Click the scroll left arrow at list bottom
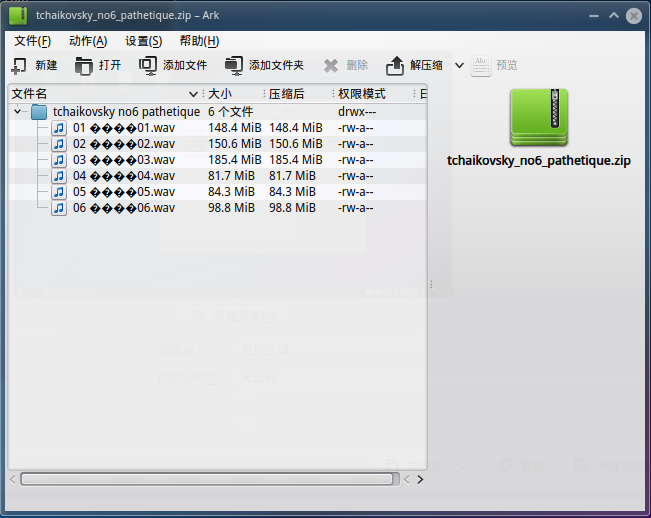This screenshot has width=651, height=518. [x=13, y=480]
